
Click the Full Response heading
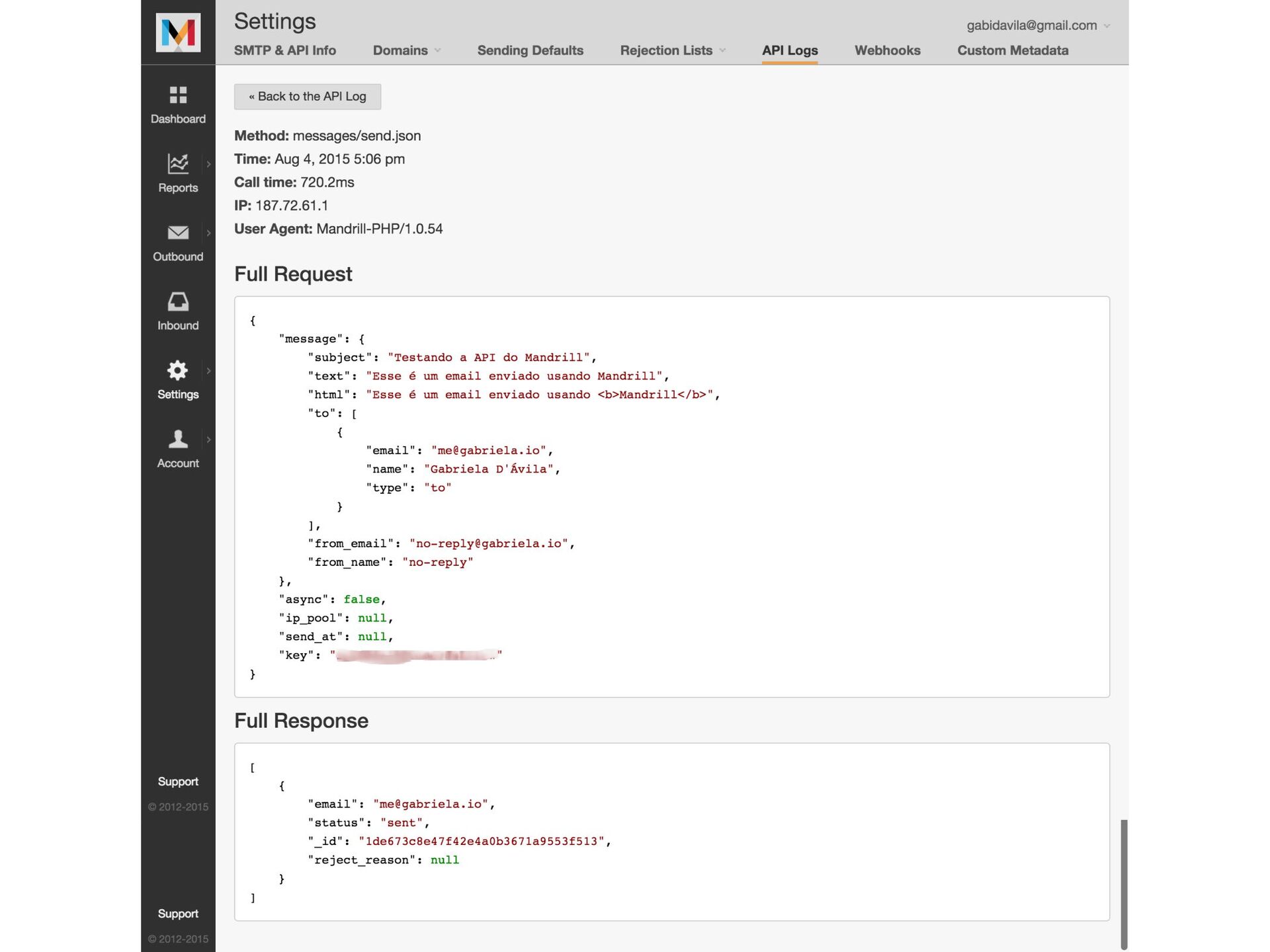(301, 721)
